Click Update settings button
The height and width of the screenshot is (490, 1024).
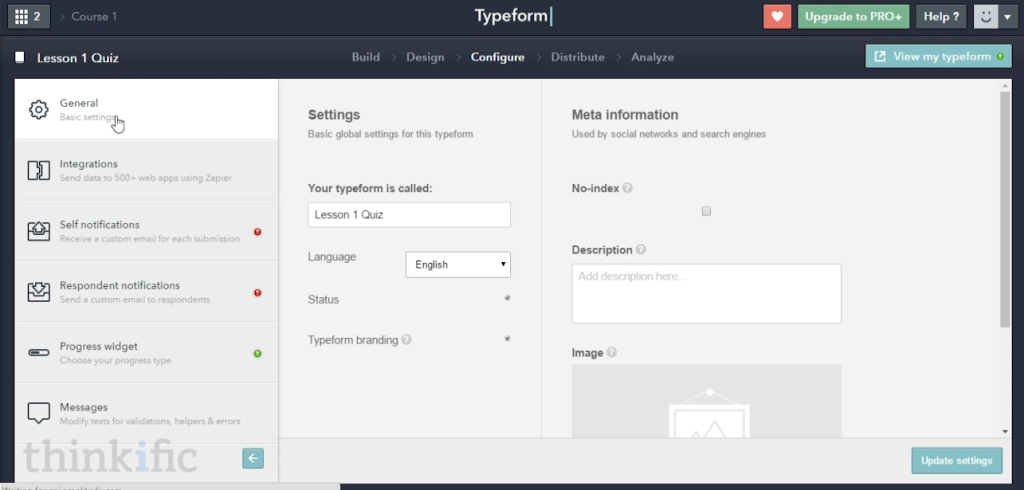point(957,461)
